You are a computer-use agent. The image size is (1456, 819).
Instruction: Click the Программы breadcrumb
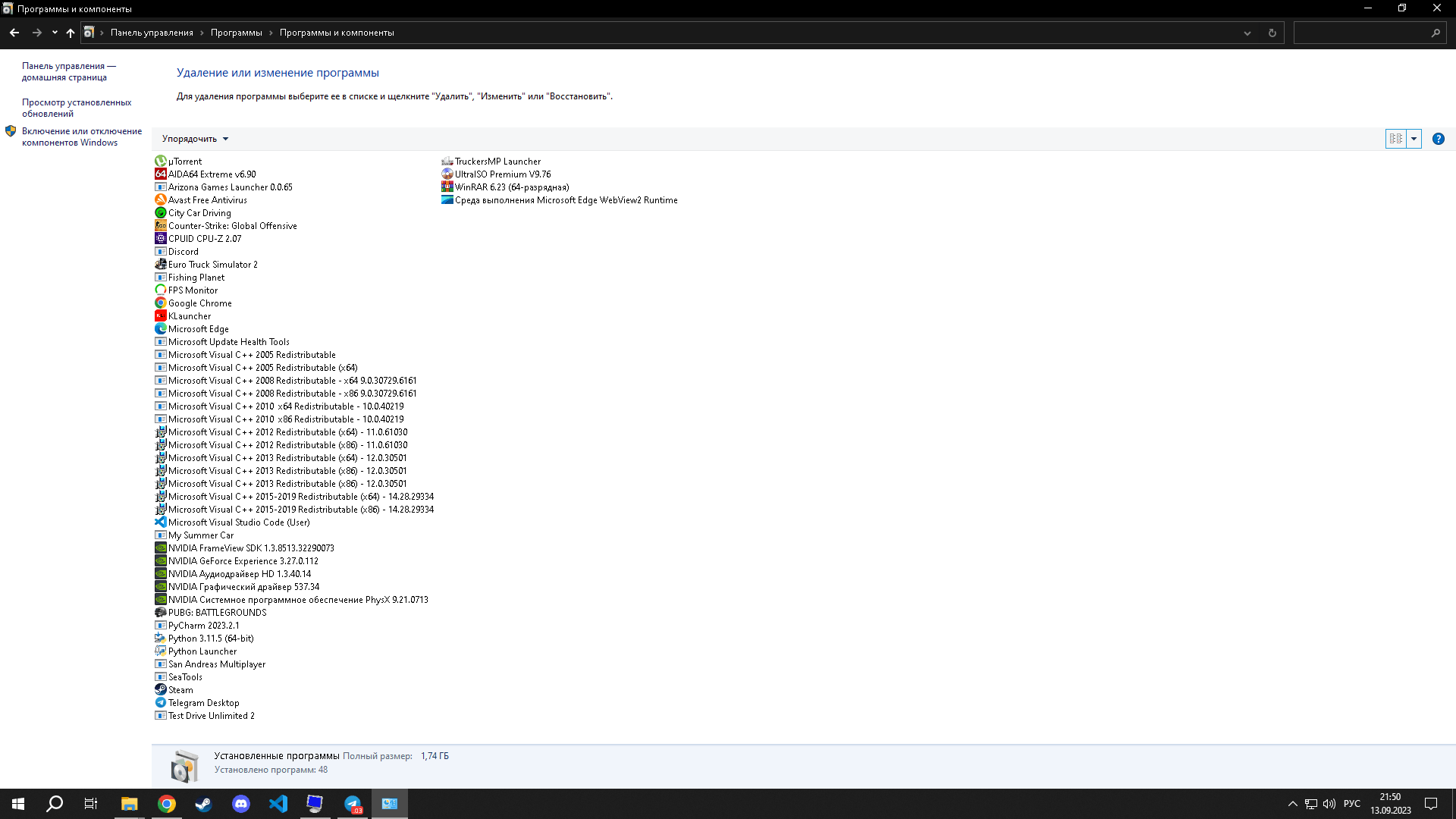[x=237, y=33]
